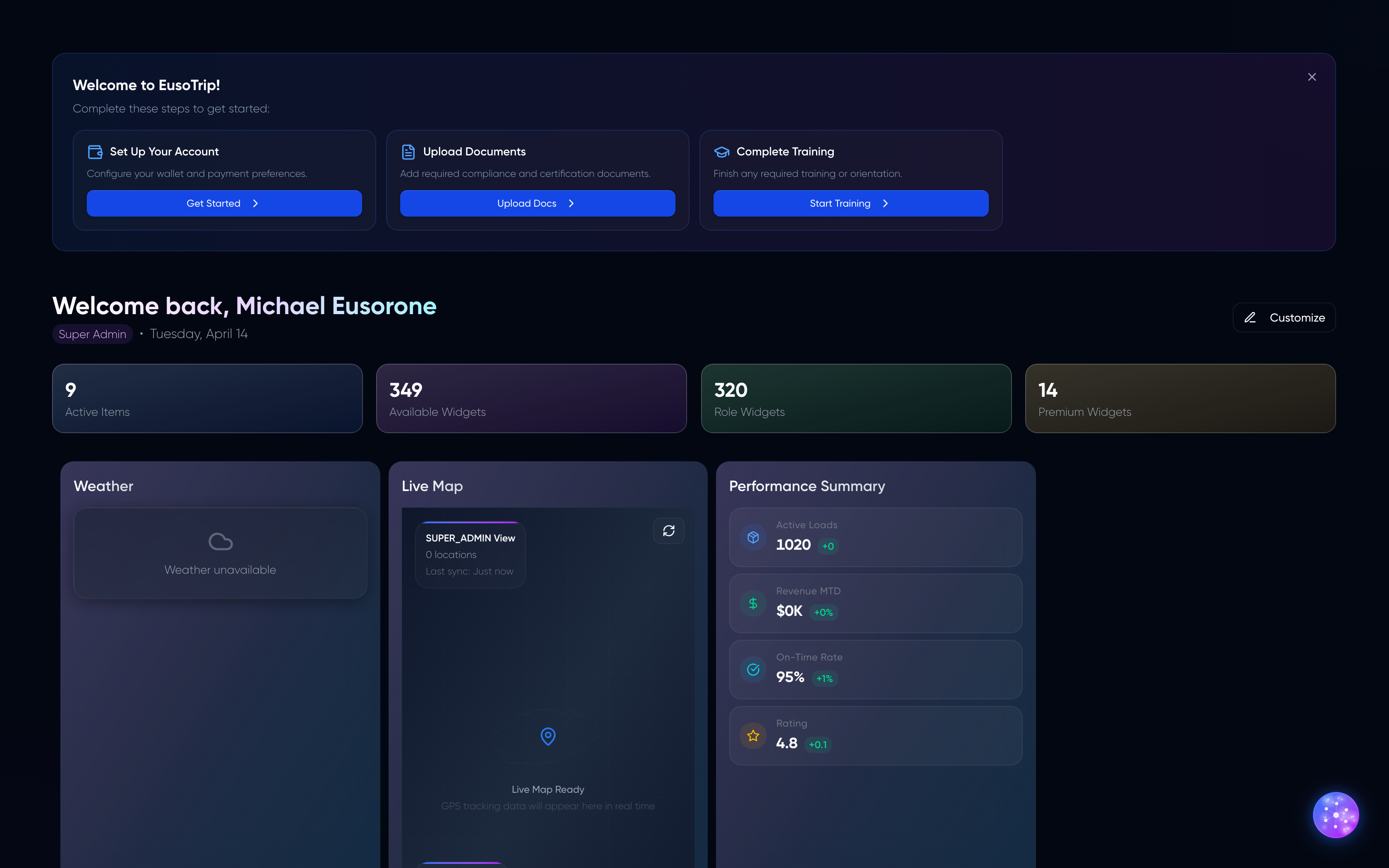
Task: Click the Revenue MTD dollar icon
Action: (x=753, y=603)
